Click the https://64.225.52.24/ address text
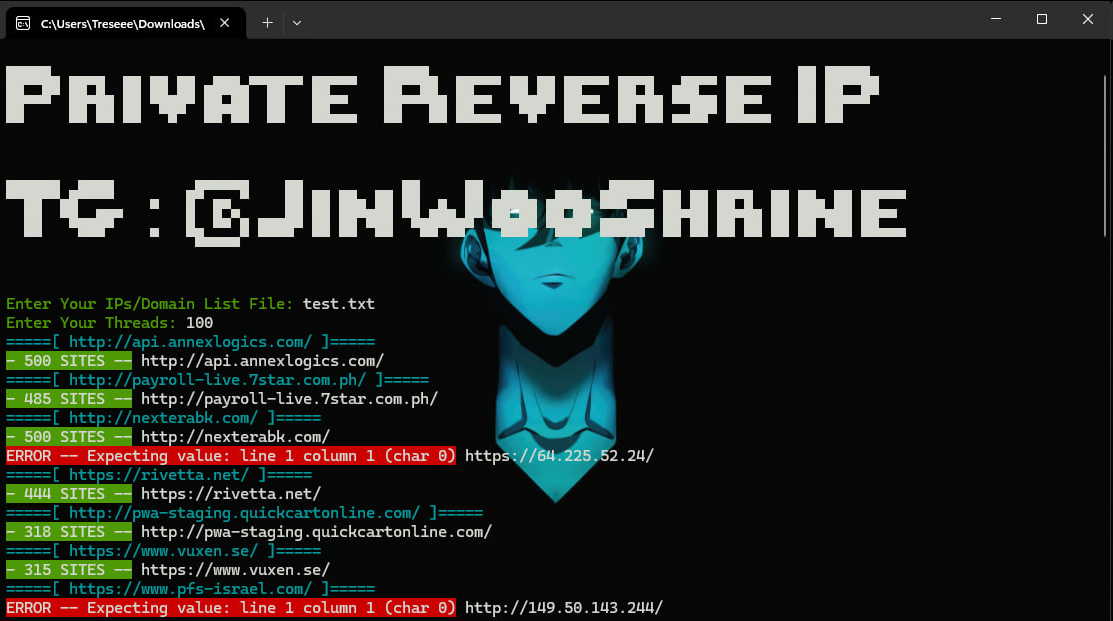The height and width of the screenshot is (621, 1113). (559, 456)
